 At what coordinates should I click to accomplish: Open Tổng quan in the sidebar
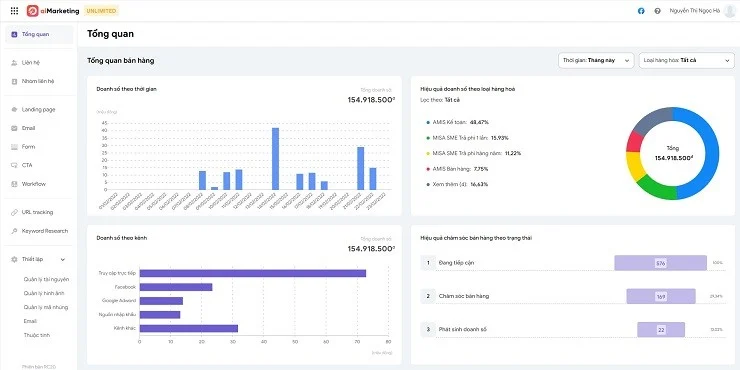pos(39,34)
